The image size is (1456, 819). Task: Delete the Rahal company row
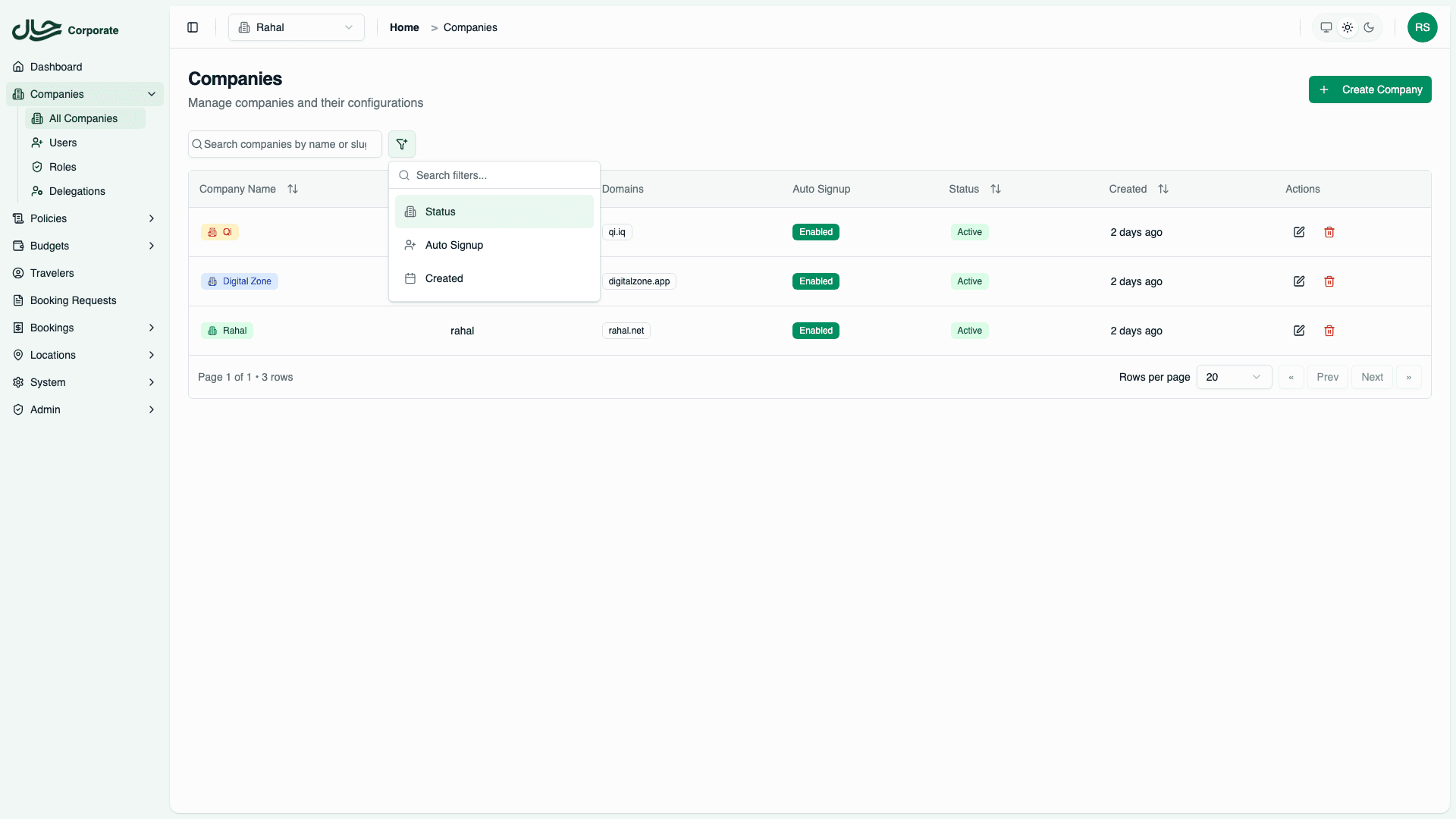[x=1329, y=331]
